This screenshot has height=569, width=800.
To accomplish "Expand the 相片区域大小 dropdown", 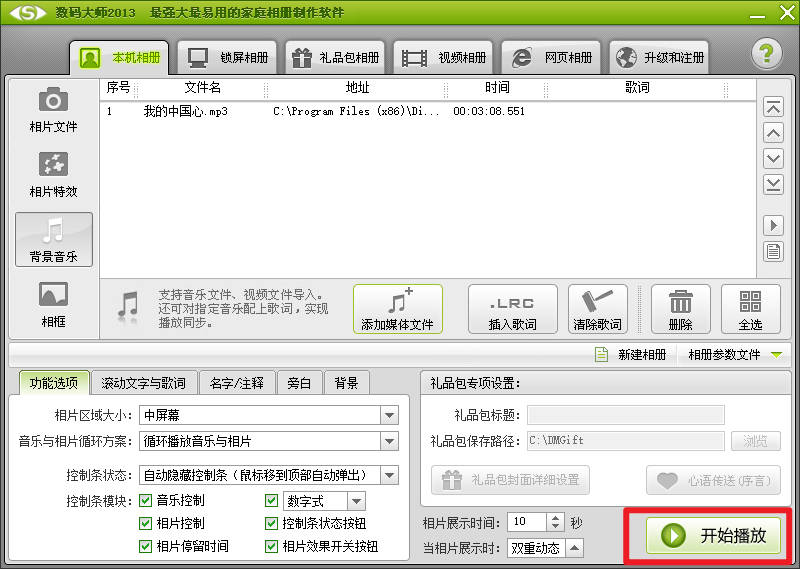I will [x=389, y=415].
